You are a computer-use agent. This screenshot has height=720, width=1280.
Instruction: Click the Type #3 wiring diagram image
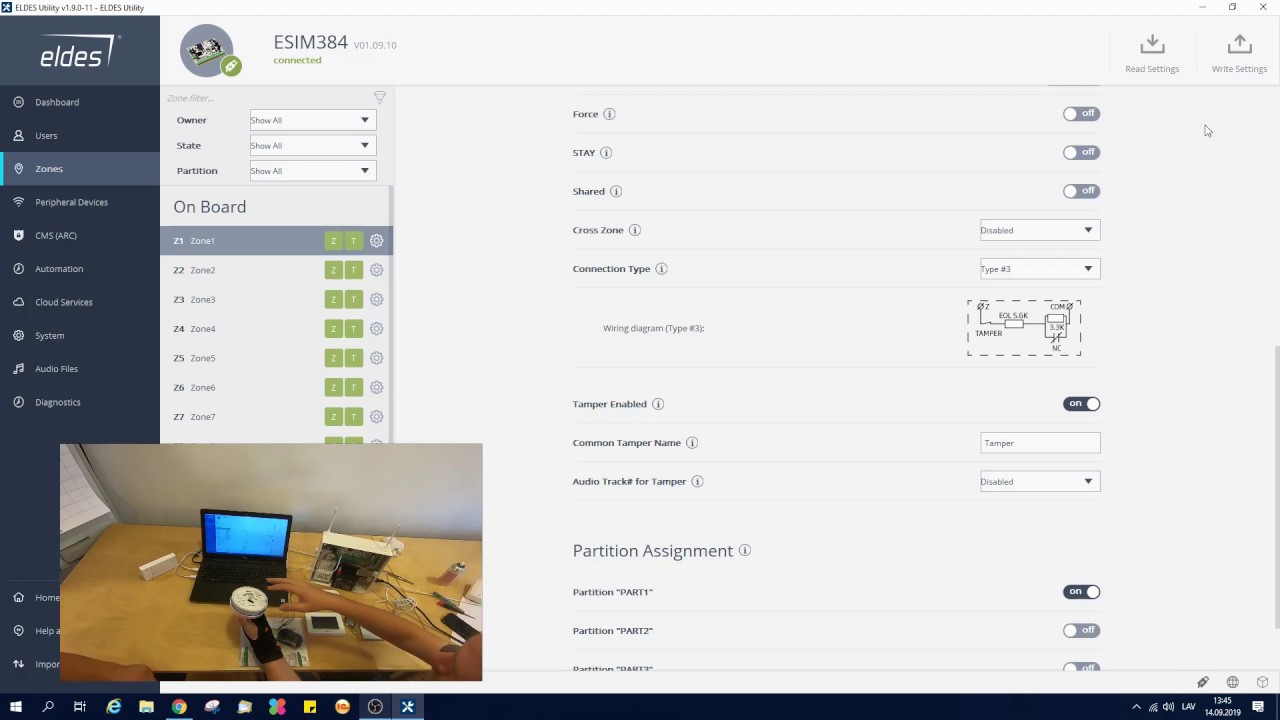[x=1024, y=328]
